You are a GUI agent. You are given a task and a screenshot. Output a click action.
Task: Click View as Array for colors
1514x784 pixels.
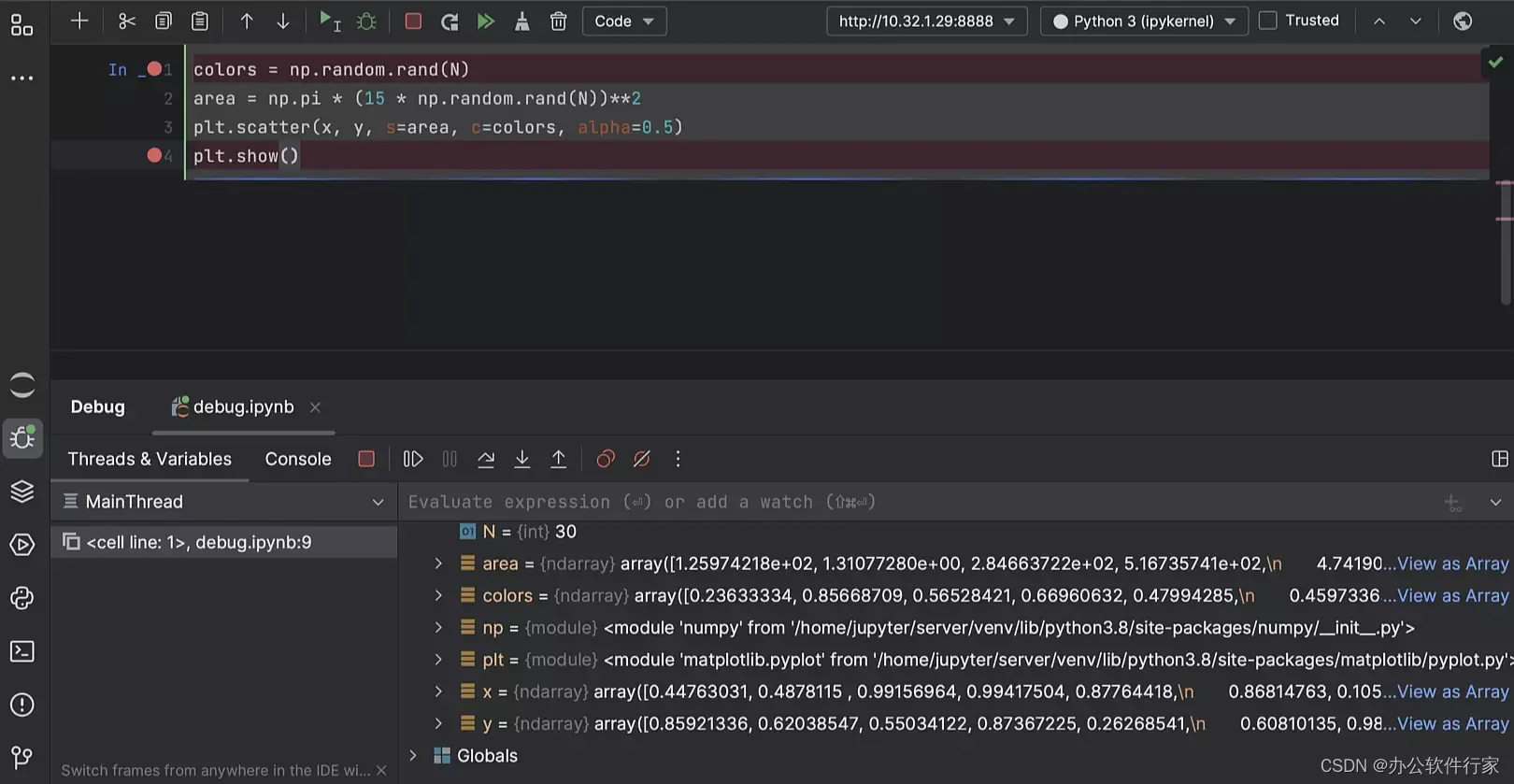pos(1452,595)
